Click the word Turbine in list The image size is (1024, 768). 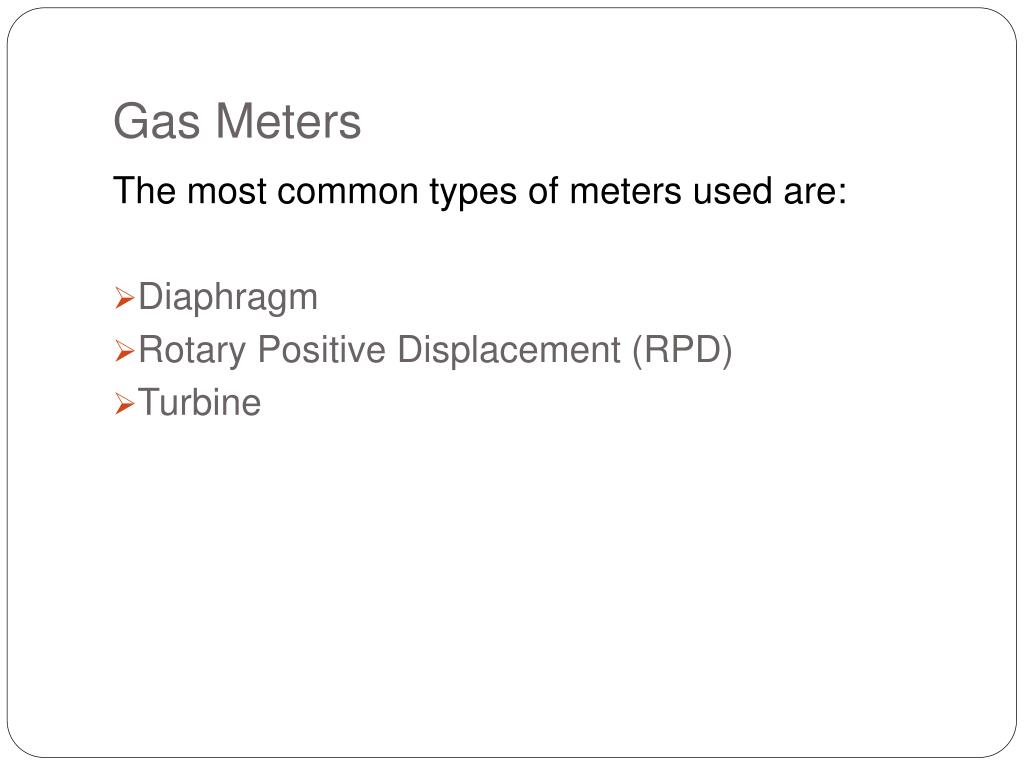pos(200,402)
